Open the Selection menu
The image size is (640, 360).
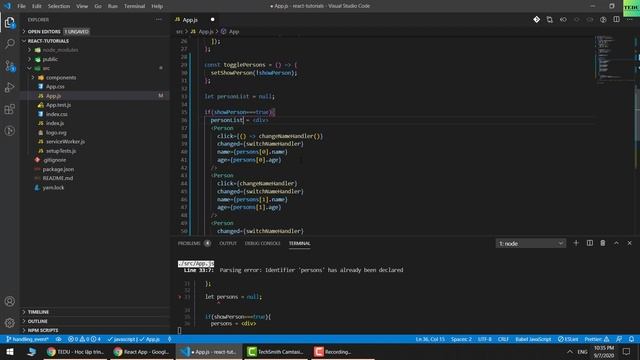click(59, 6)
